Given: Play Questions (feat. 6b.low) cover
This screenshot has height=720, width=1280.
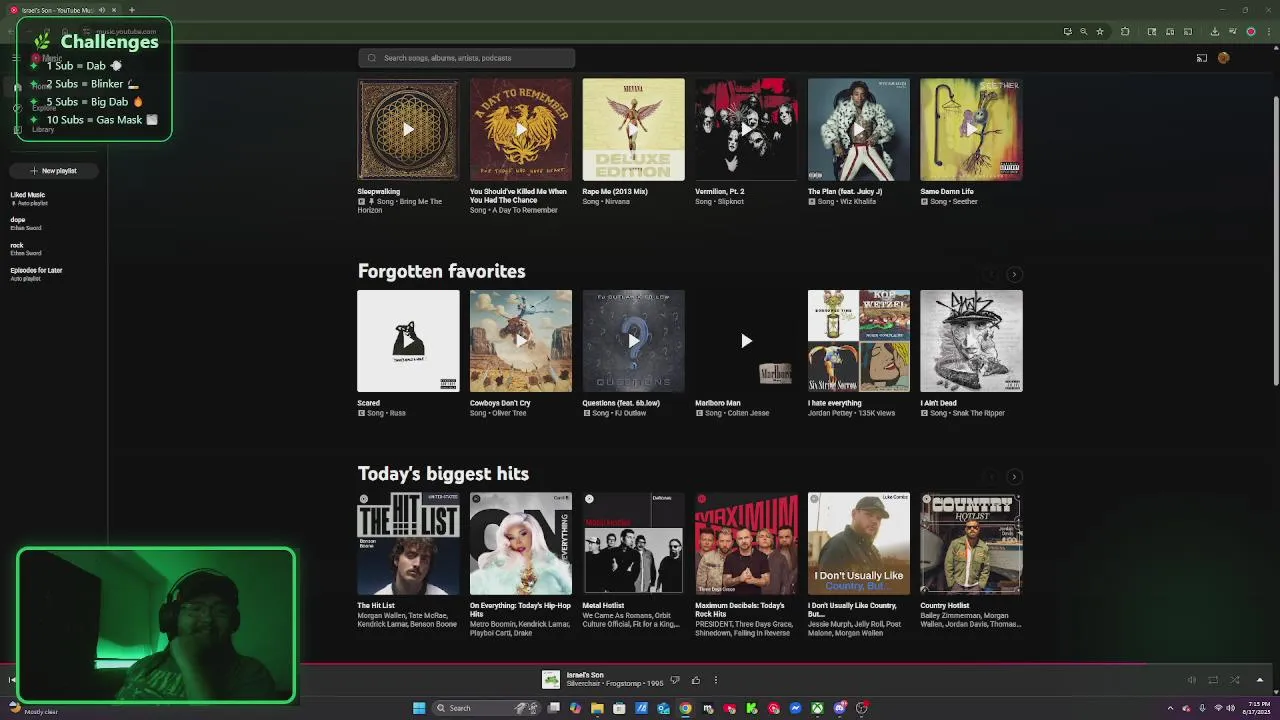Looking at the screenshot, I should 634,341.
